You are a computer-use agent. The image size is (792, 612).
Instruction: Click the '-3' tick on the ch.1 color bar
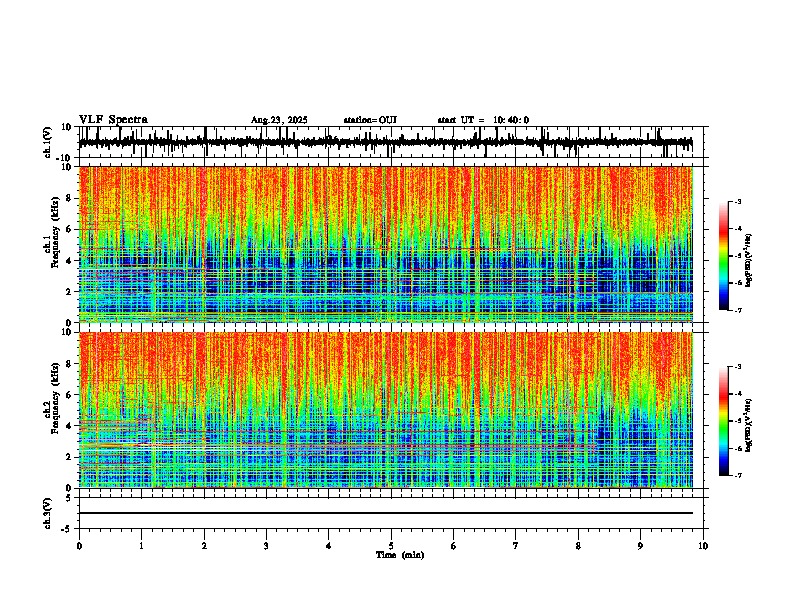[738, 201]
